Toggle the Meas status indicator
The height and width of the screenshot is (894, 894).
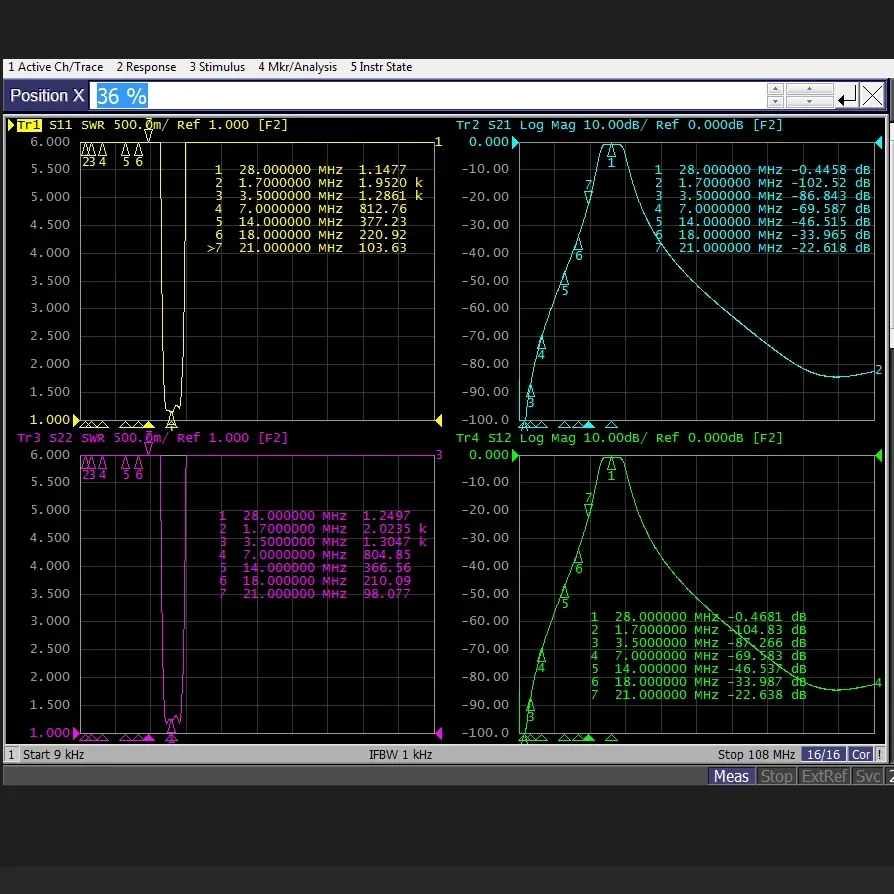(x=731, y=776)
